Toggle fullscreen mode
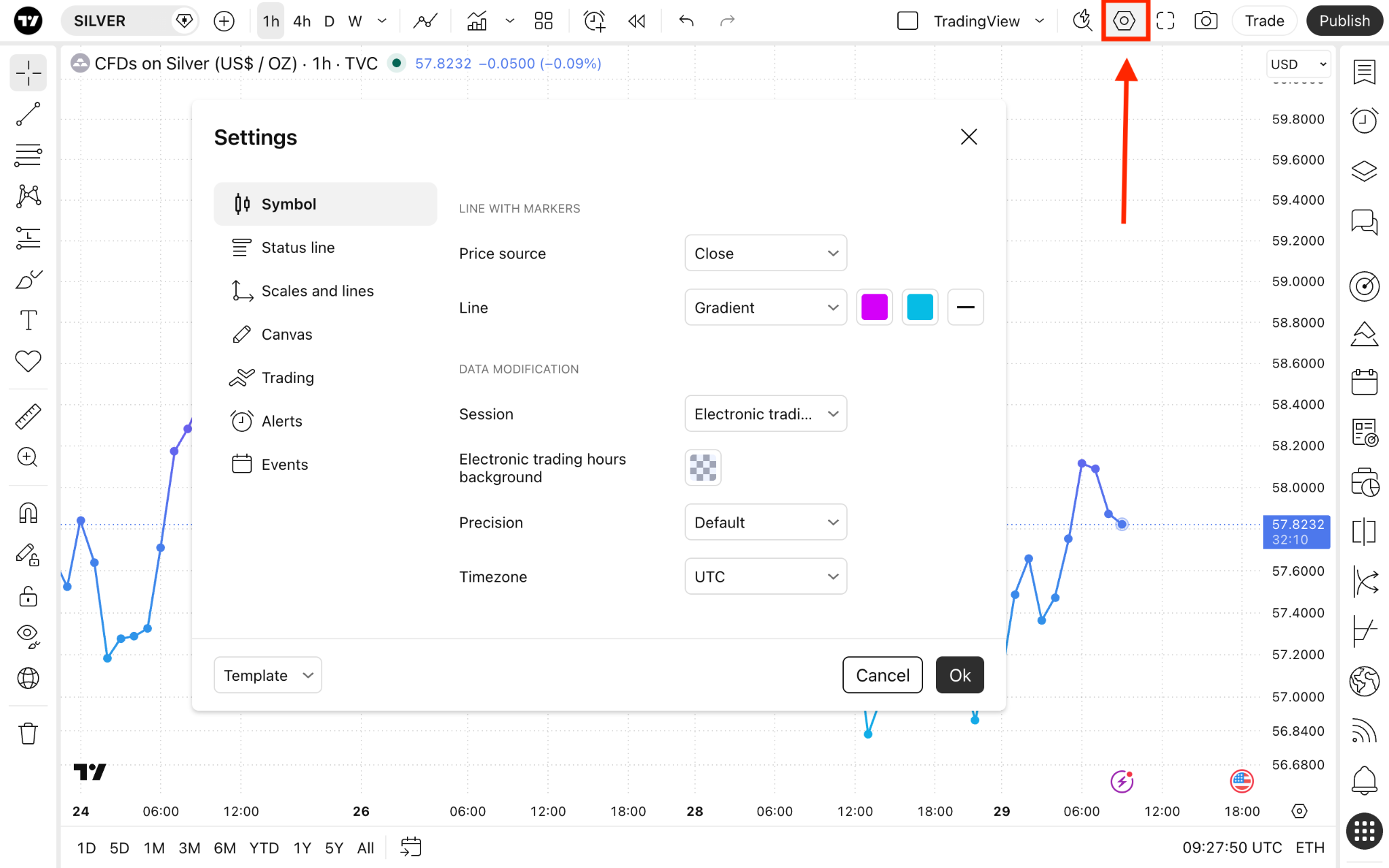The image size is (1389, 868). tap(1165, 21)
